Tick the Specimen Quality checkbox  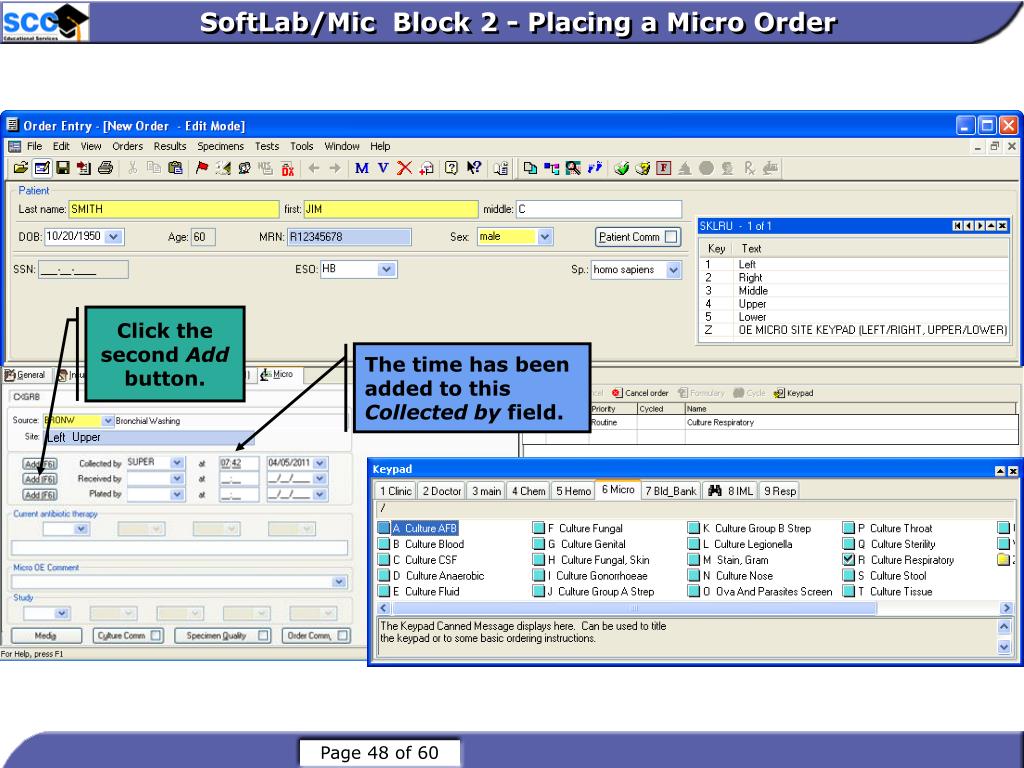tap(263, 635)
